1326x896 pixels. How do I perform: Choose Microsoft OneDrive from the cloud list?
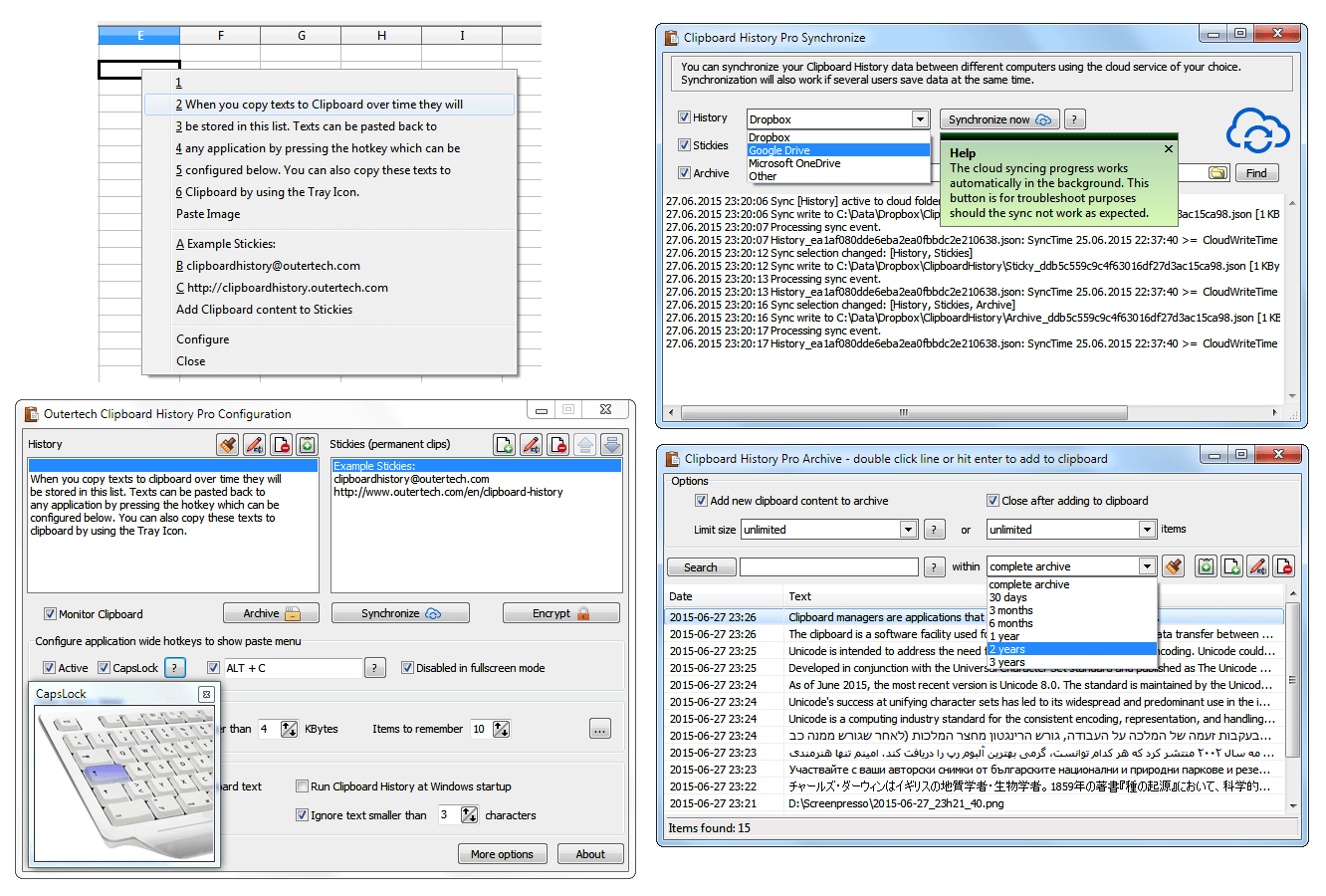point(838,163)
